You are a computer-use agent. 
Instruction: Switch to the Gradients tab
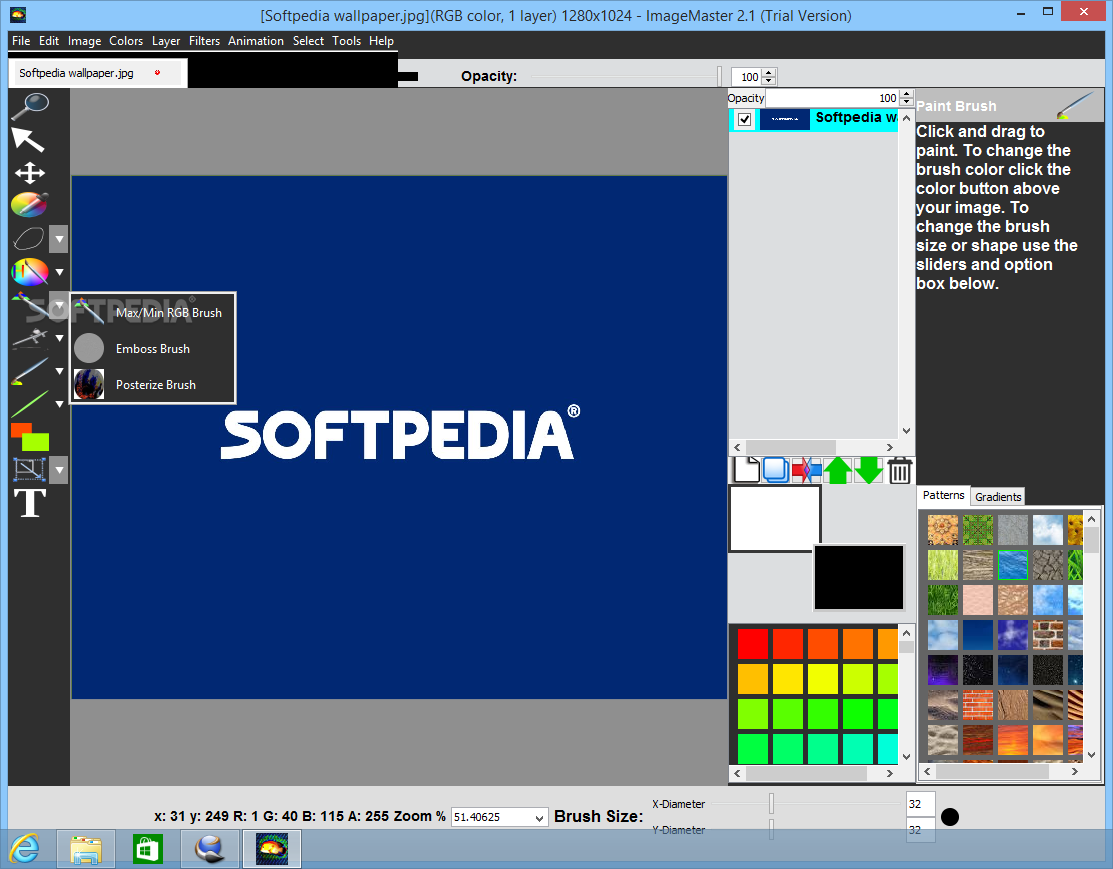coord(997,496)
